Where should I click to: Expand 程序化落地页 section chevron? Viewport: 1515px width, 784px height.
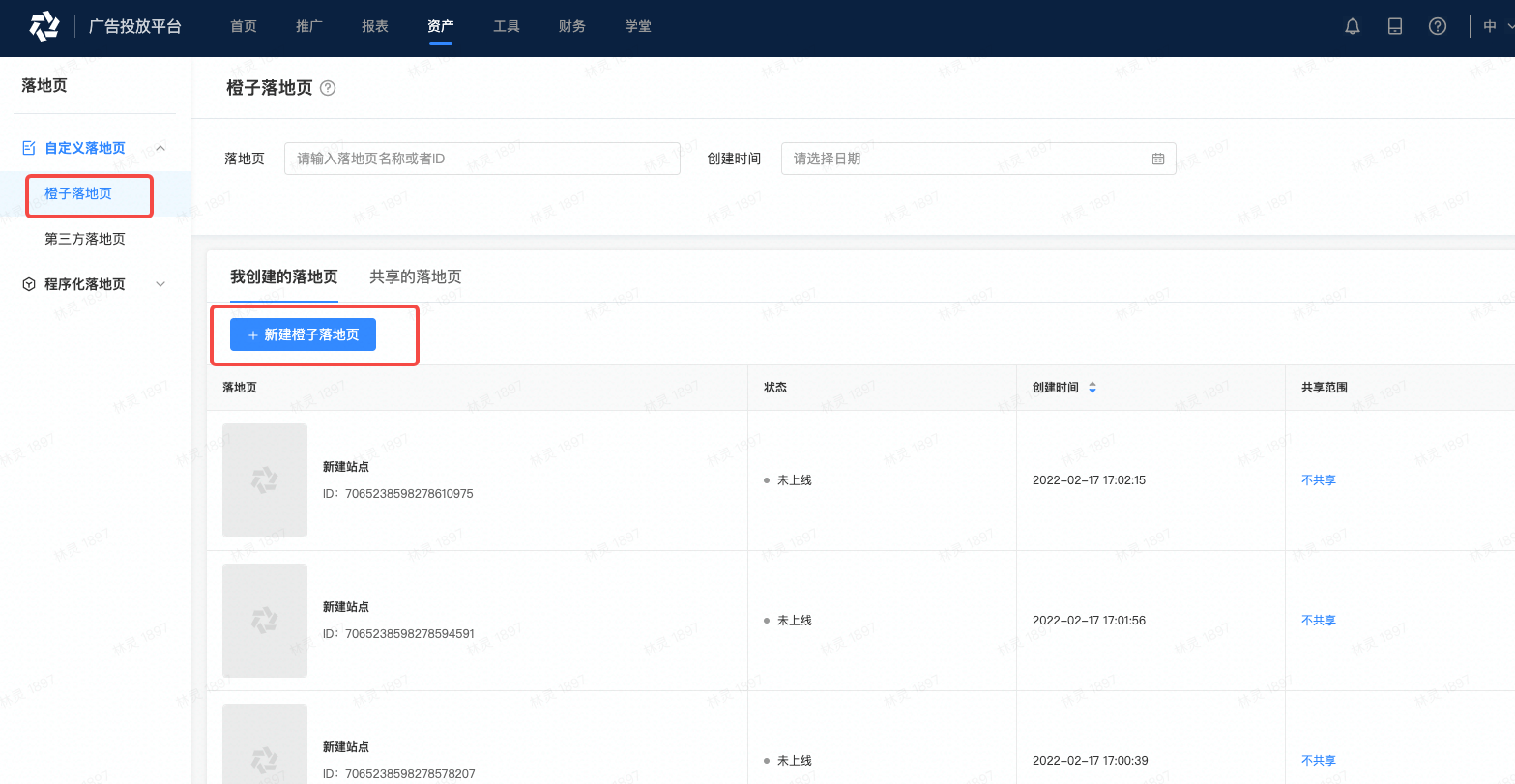tap(160, 284)
